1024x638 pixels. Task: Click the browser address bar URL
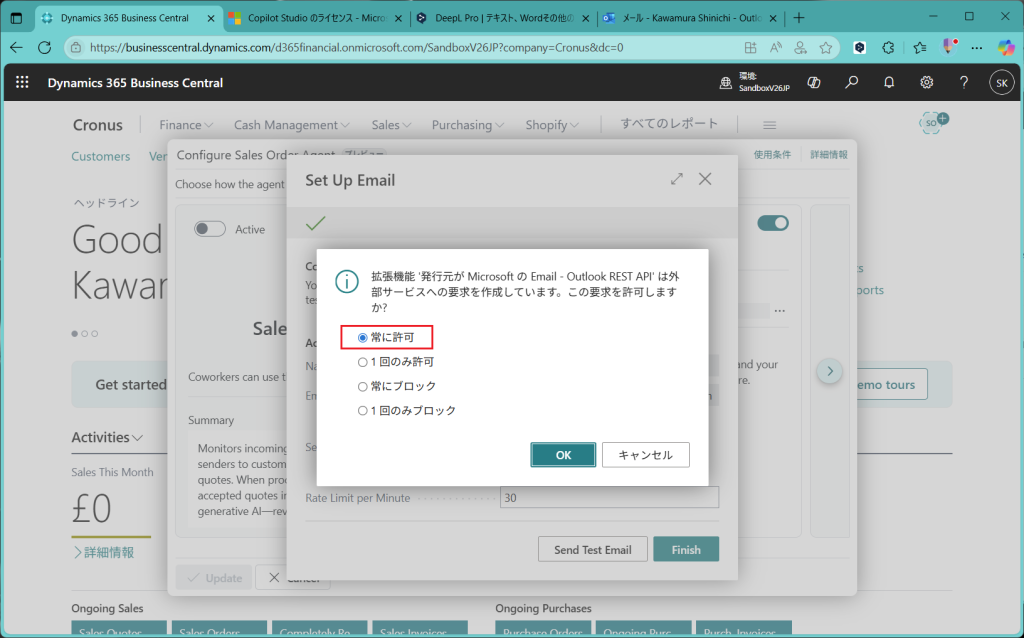tap(357, 47)
